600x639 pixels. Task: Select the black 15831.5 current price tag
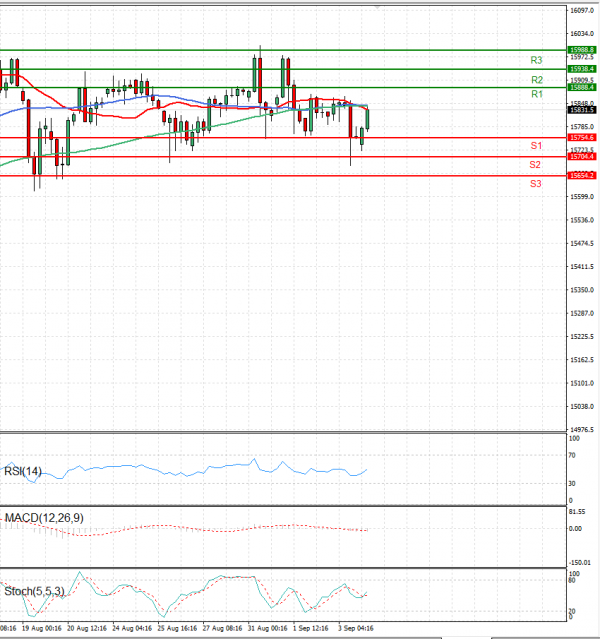point(582,110)
